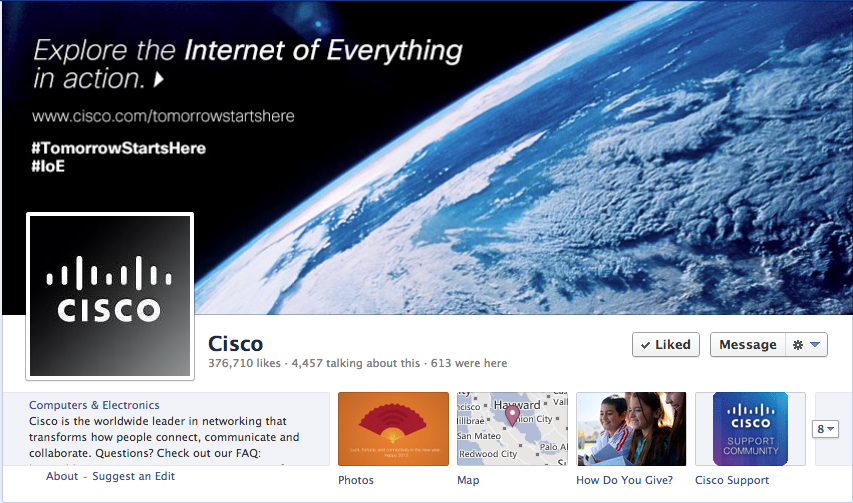Click the checkmark in the Liked button

click(x=645, y=345)
